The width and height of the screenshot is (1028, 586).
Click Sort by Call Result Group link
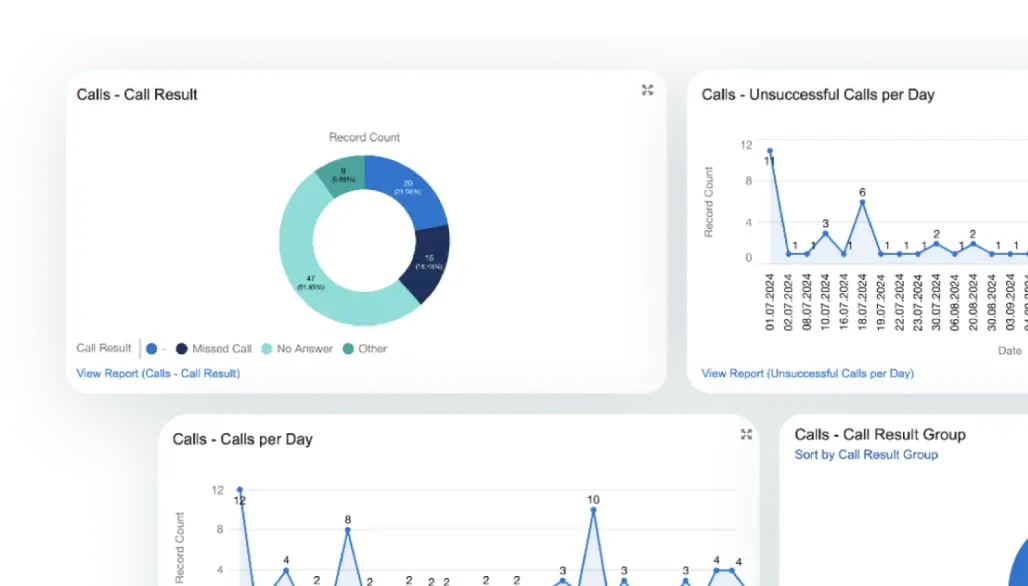(866, 455)
